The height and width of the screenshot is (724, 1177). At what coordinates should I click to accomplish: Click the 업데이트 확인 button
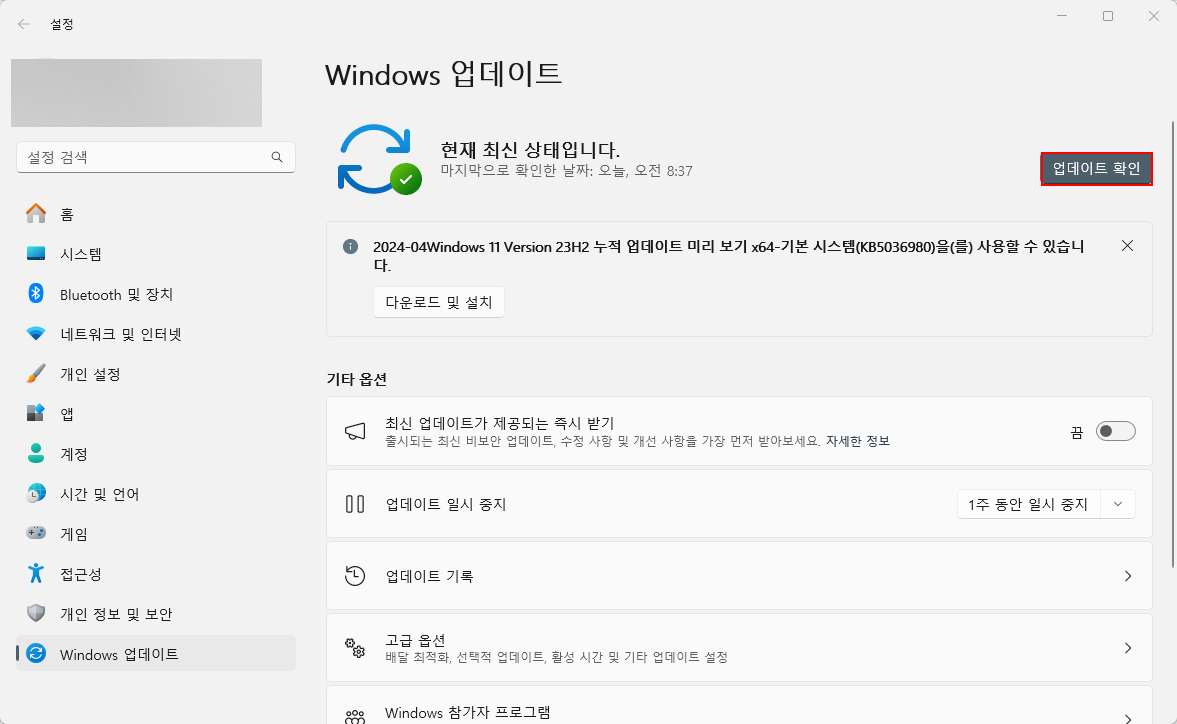pos(1096,169)
